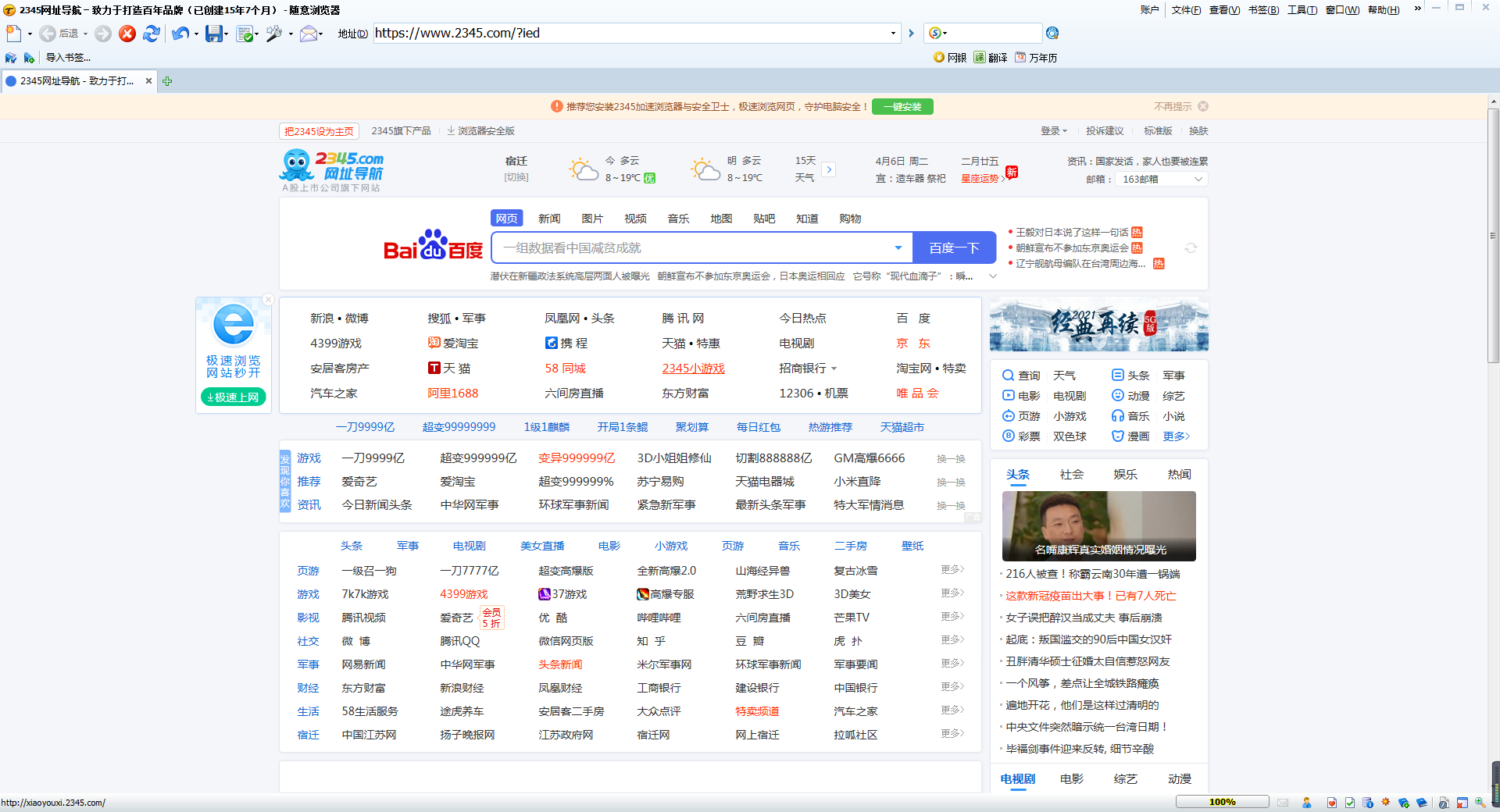Click the floppy disk save icon
The height and width of the screenshot is (812, 1500).
click(213, 34)
